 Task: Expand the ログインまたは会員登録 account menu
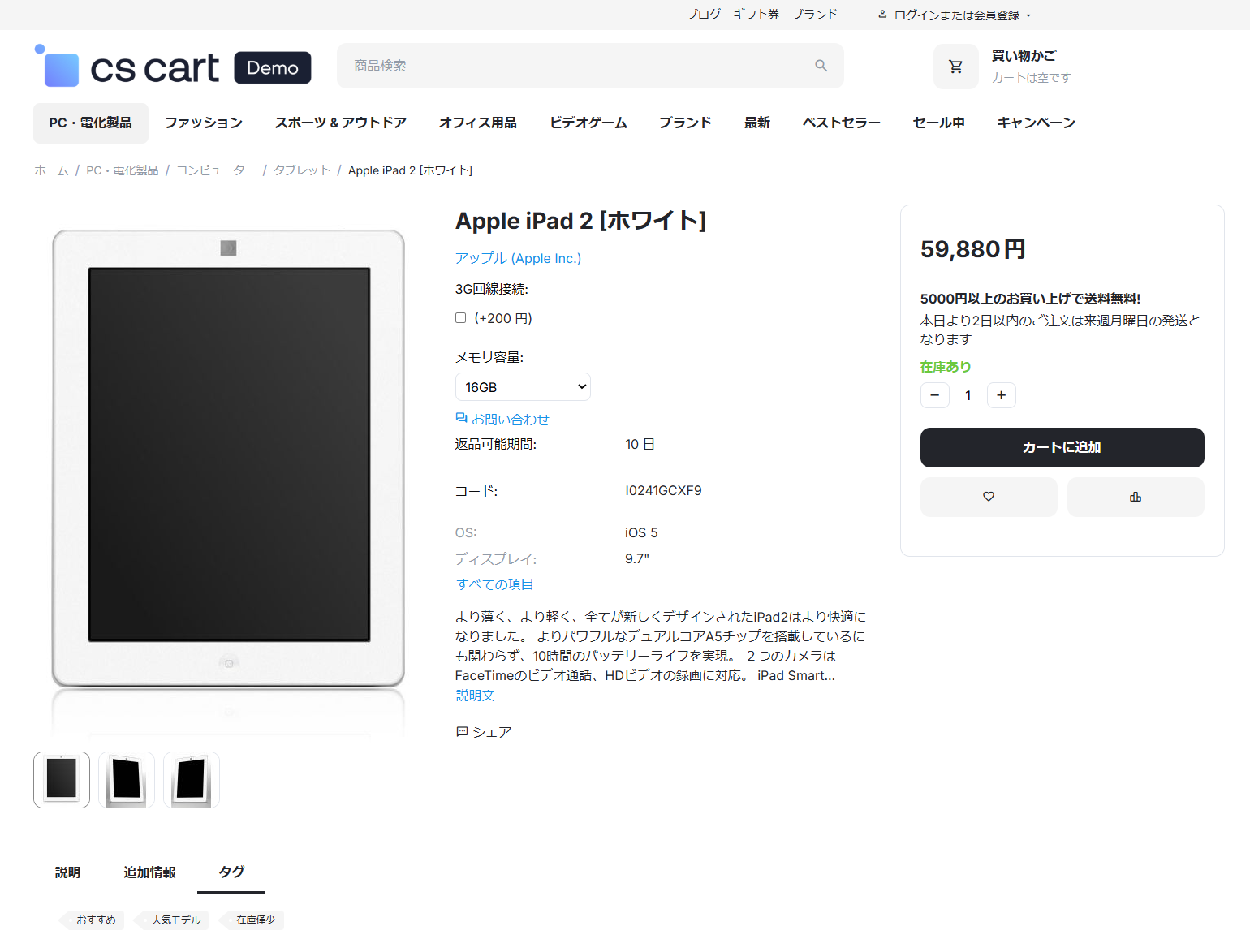[955, 15]
